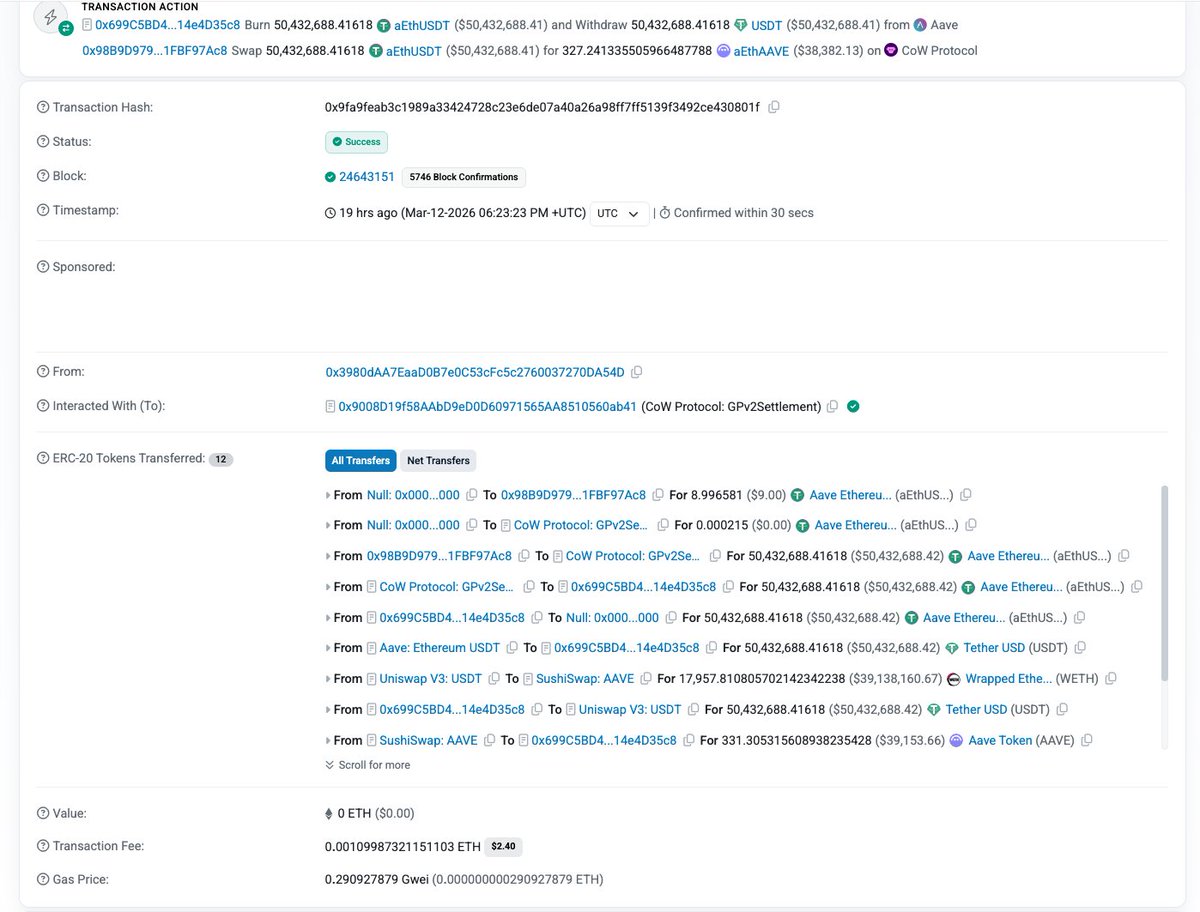Click the help icon beside Sponsored
Viewport: 1200px width, 912px height.
[43, 267]
